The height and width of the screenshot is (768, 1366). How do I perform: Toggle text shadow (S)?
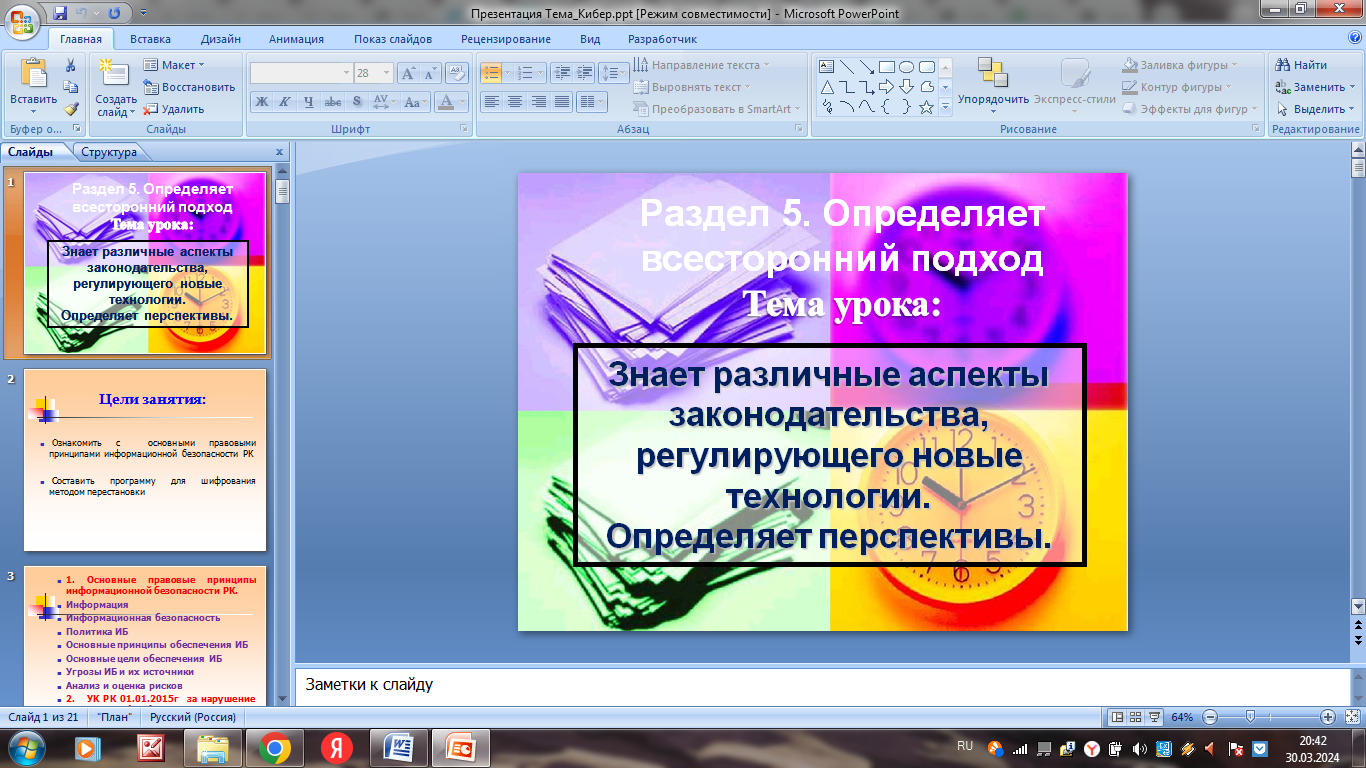(x=357, y=102)
